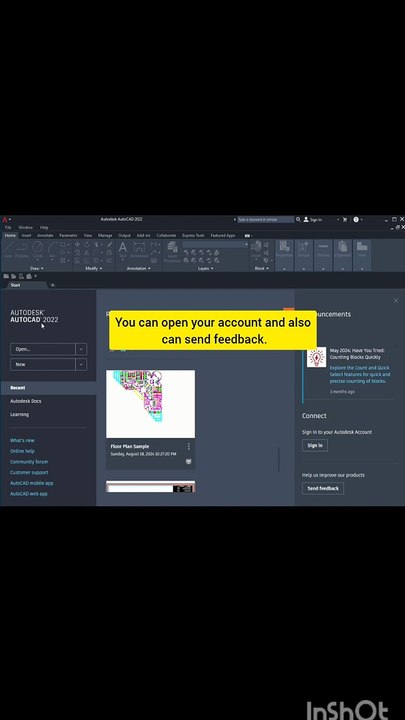Select the Dimension tool in Annotation panel
Screen dimensions: 405x720
click(x=139, y=250)
